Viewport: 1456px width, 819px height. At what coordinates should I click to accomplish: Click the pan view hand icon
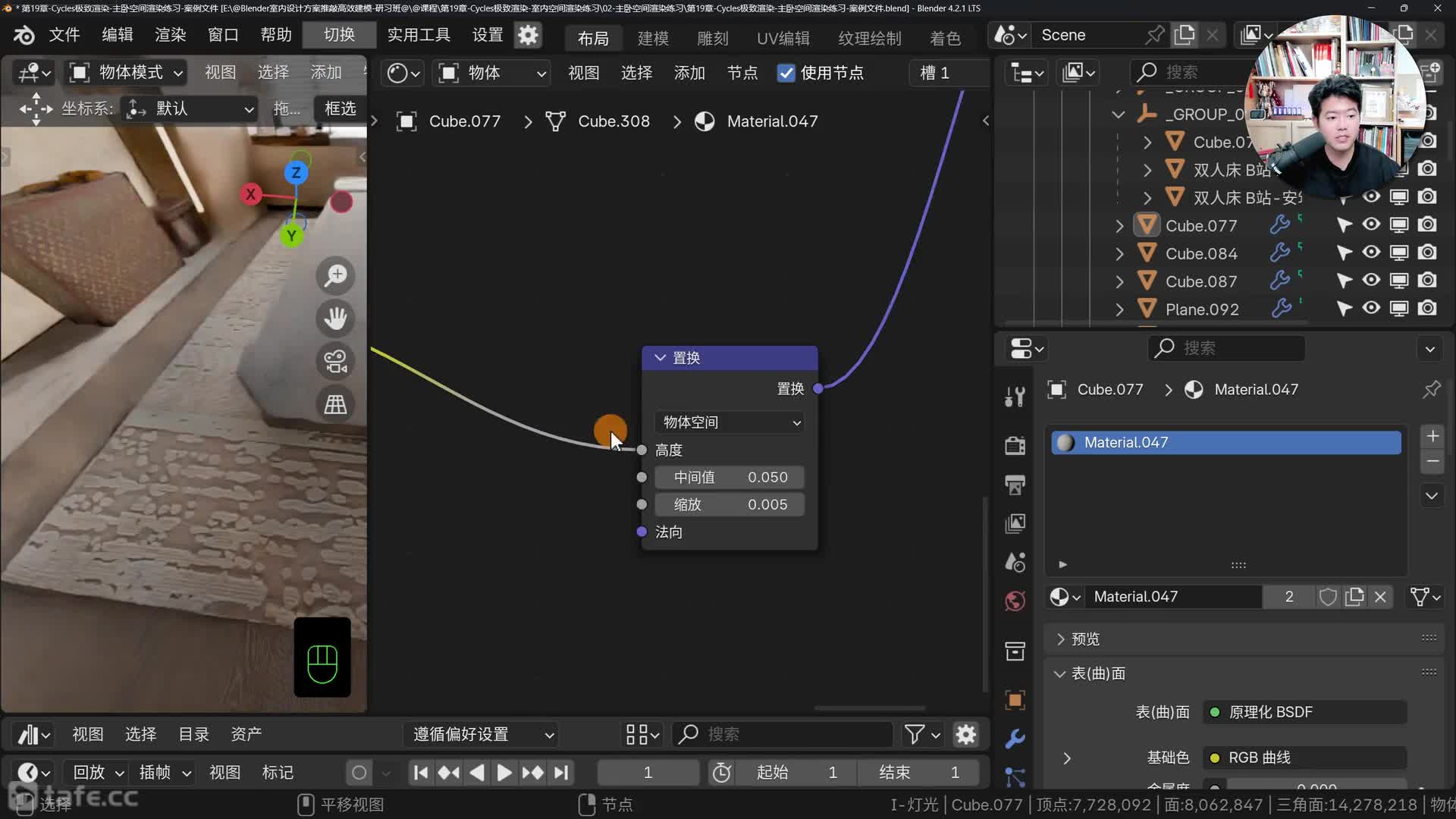coord(335,318)
